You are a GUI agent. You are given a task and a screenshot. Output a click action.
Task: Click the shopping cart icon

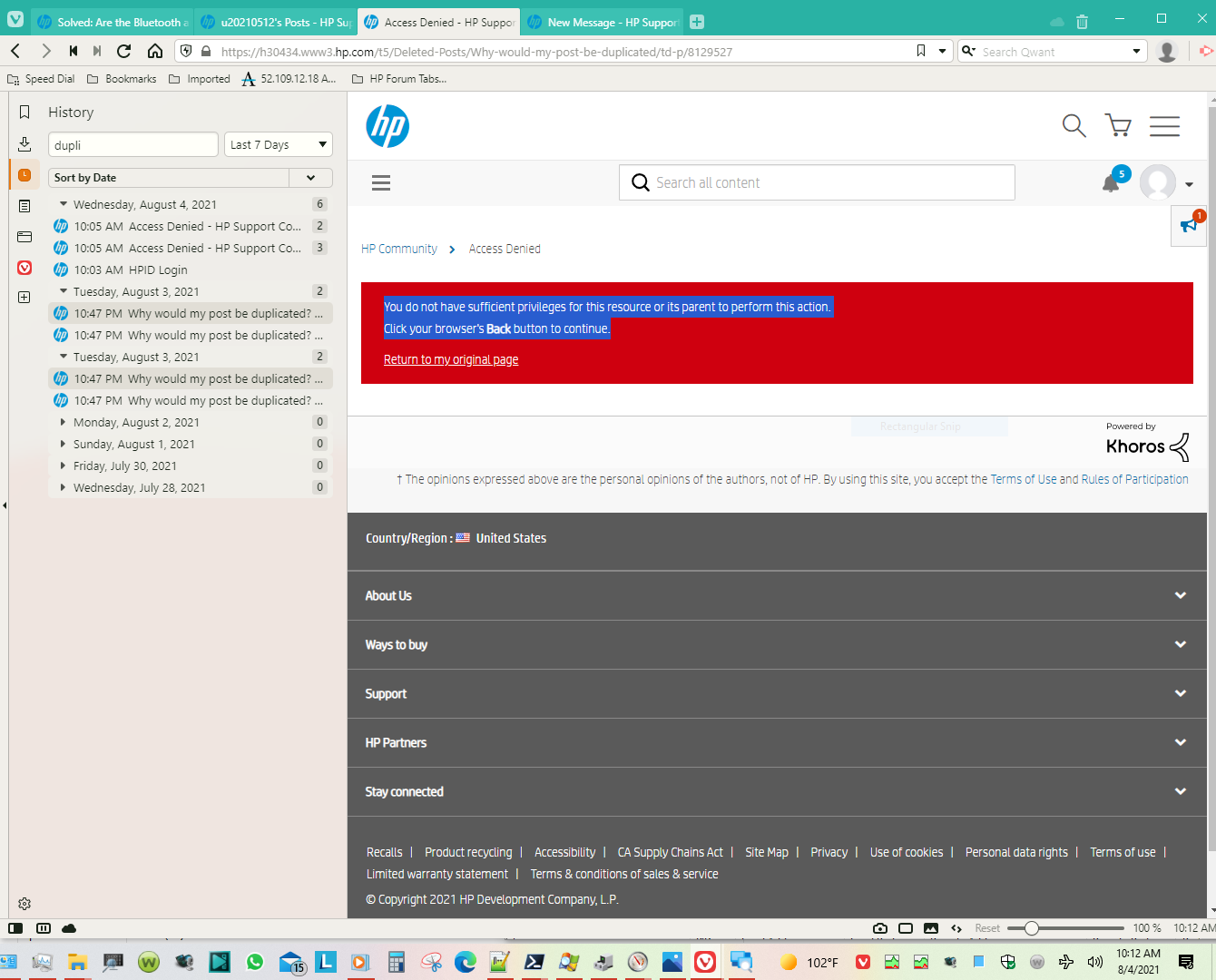[1117, 126]
